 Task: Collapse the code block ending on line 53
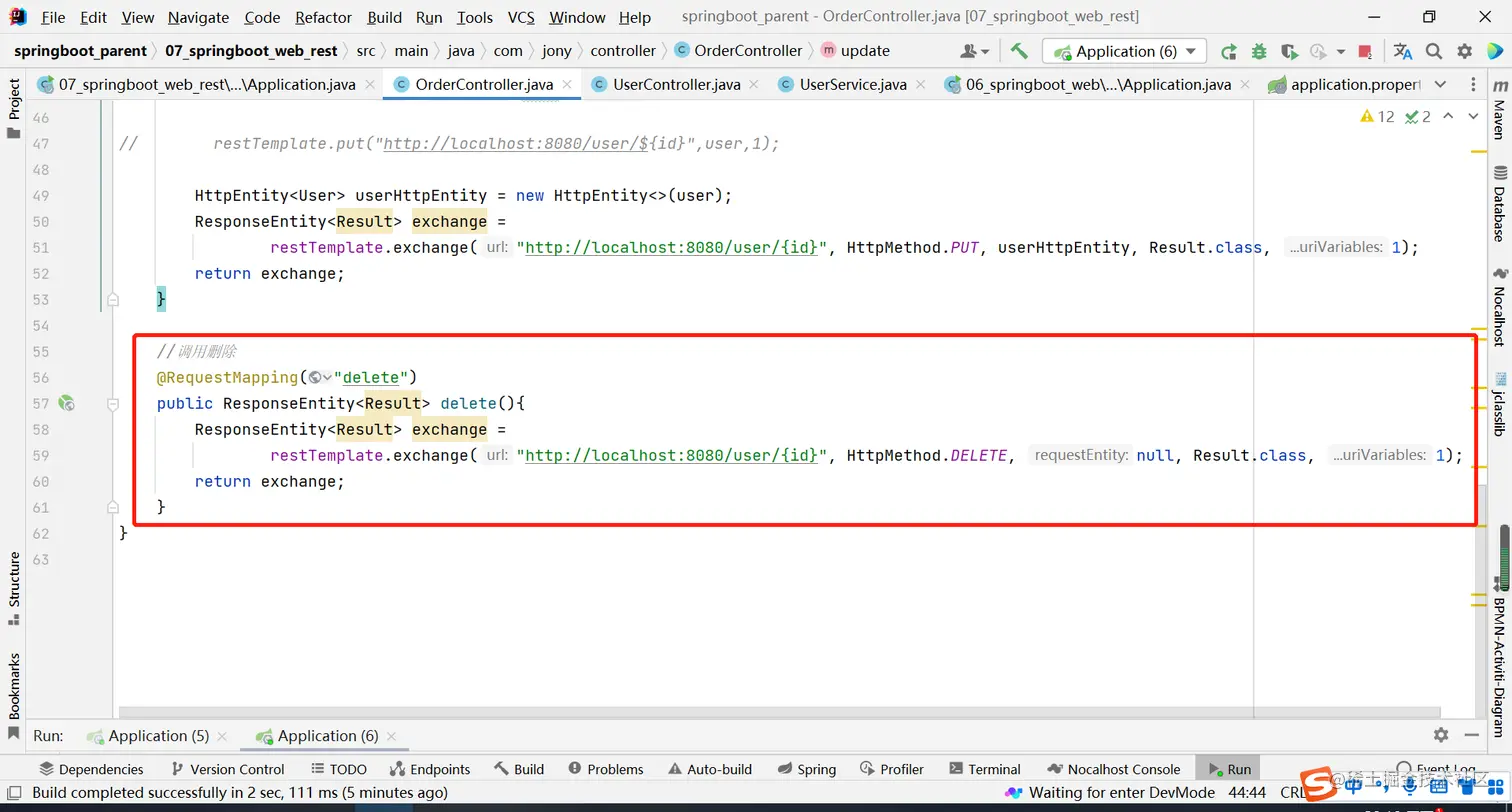(x=113, y=299)
